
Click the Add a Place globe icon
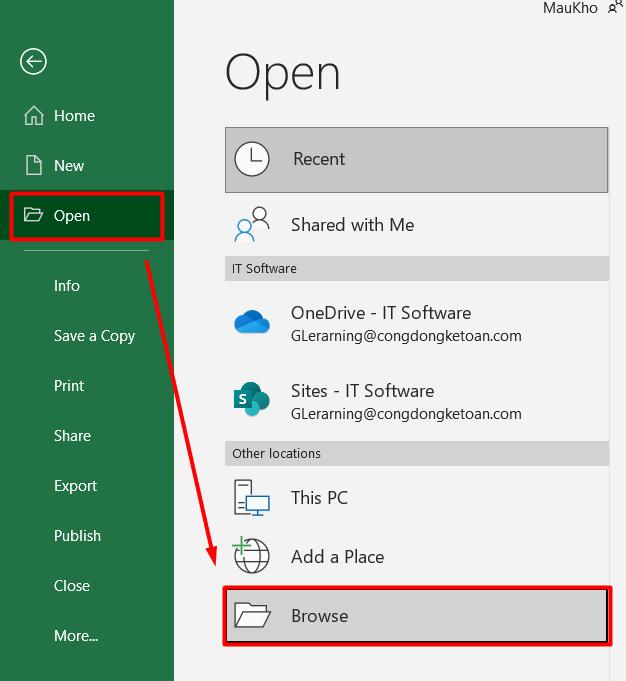pos(251,555)
